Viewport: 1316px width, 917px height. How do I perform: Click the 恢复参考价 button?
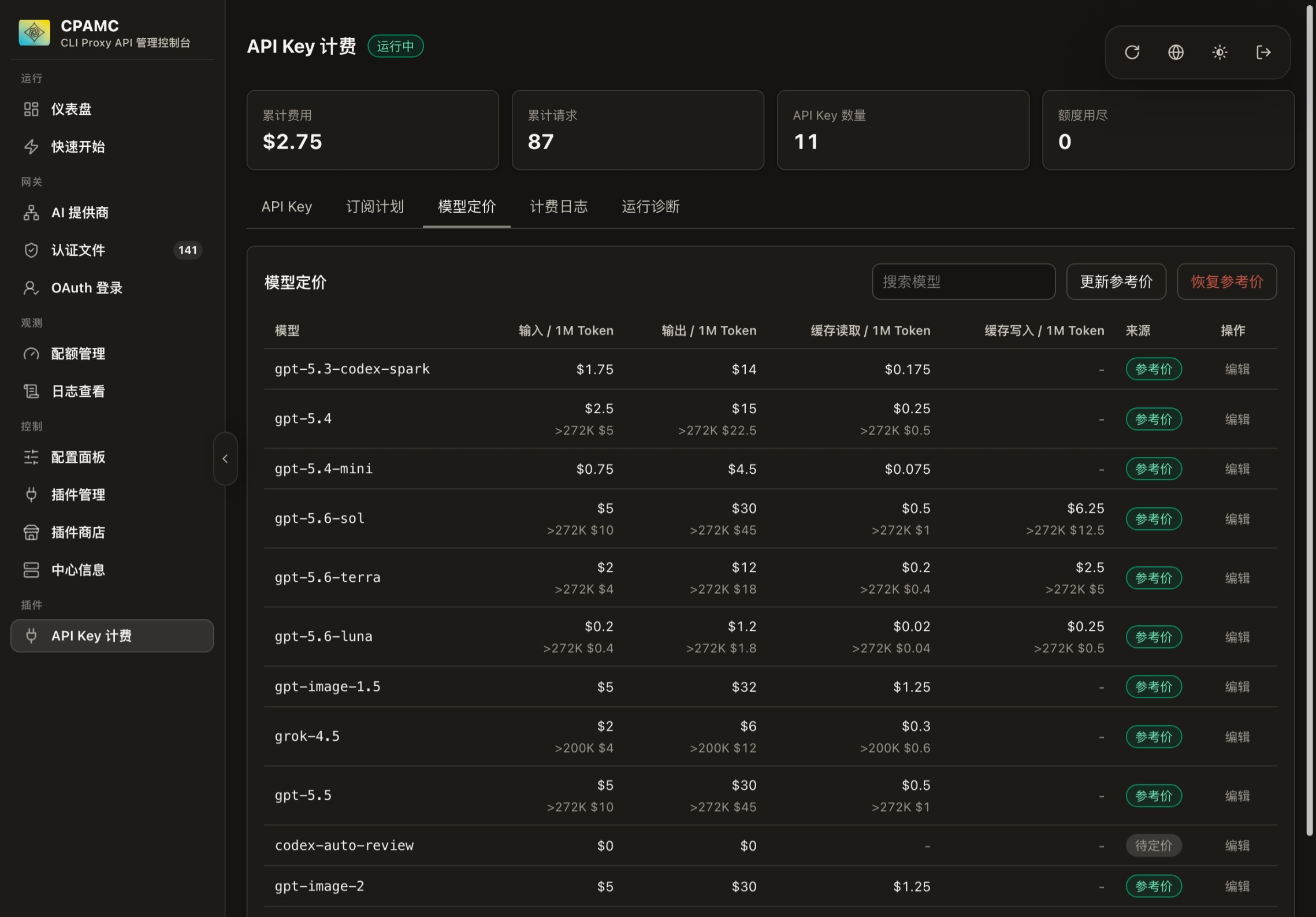1227,282
